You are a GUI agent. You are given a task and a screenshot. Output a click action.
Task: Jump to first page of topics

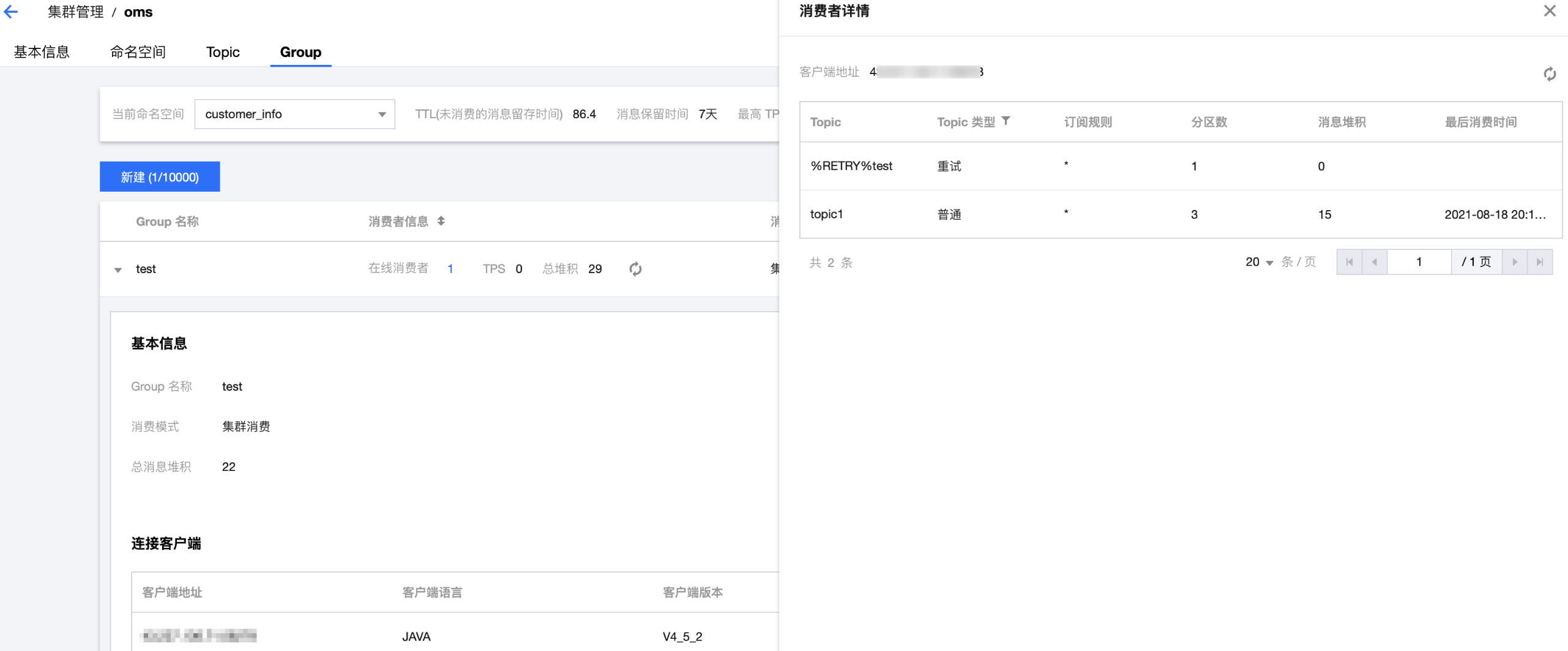coord(1349,262)
